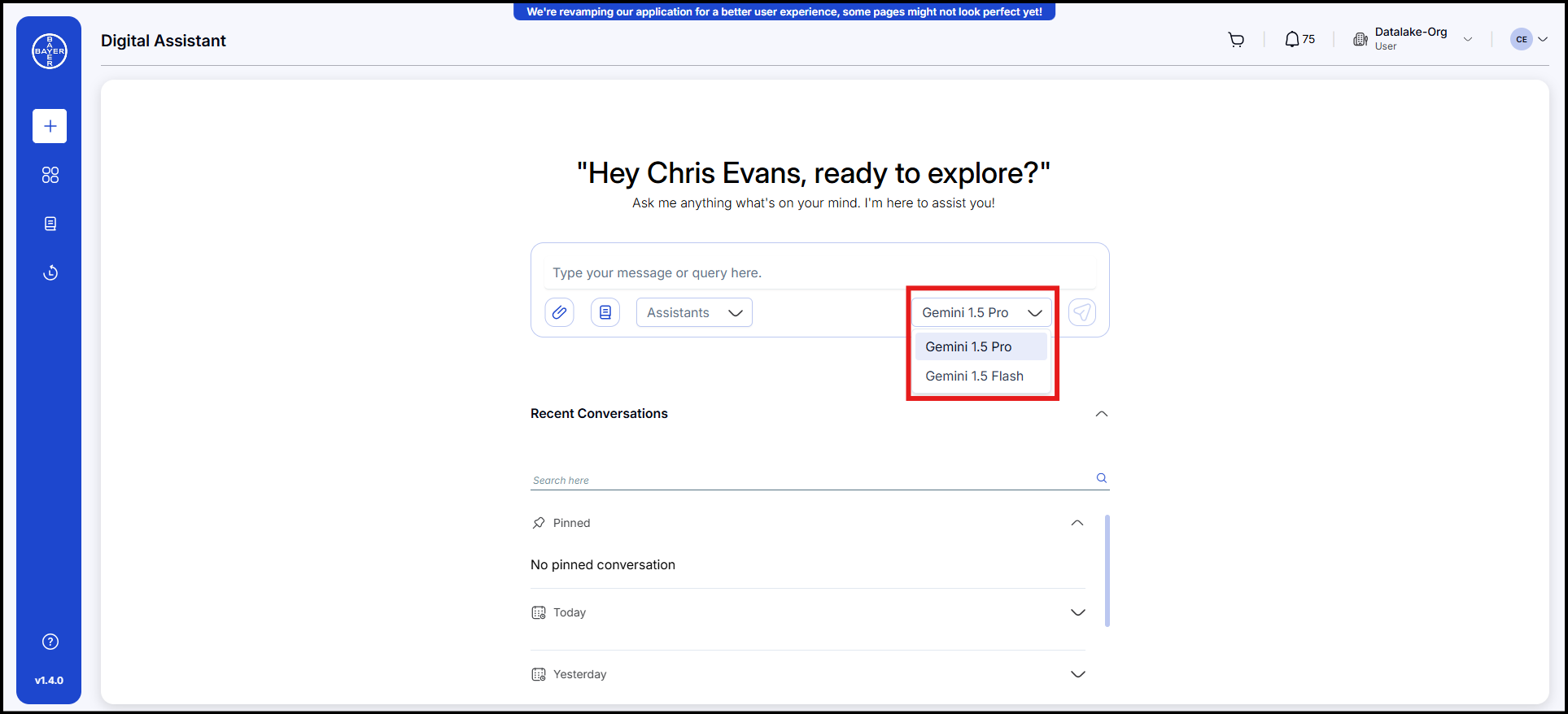Click calendar icon beside Today
The image size is (1568, 714).
click(x=539, y=612)
